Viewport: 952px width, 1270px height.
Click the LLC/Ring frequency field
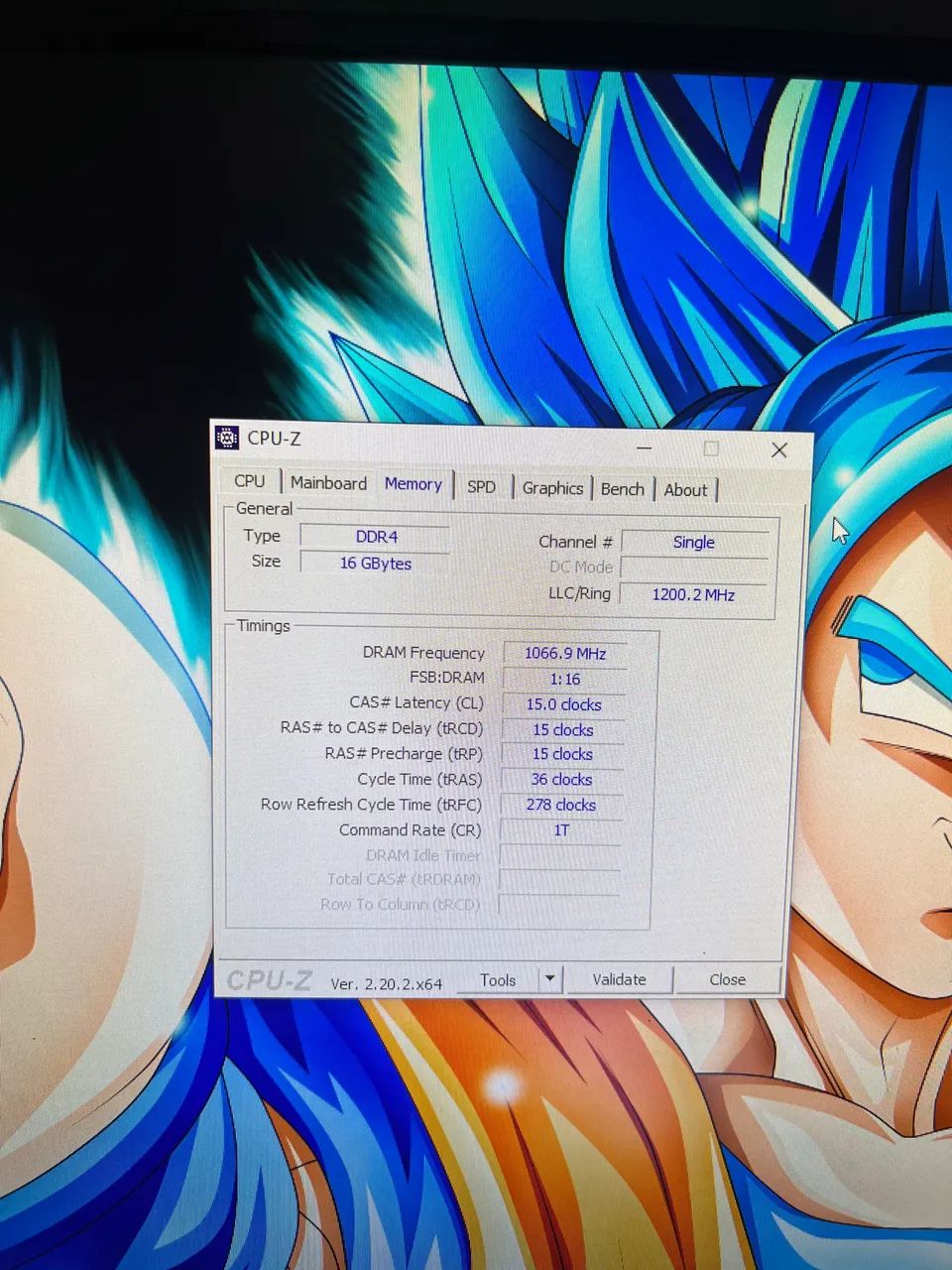[694, 594]
